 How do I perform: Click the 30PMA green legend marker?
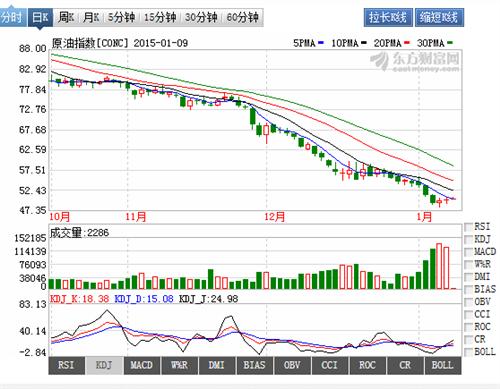[450, 43]
